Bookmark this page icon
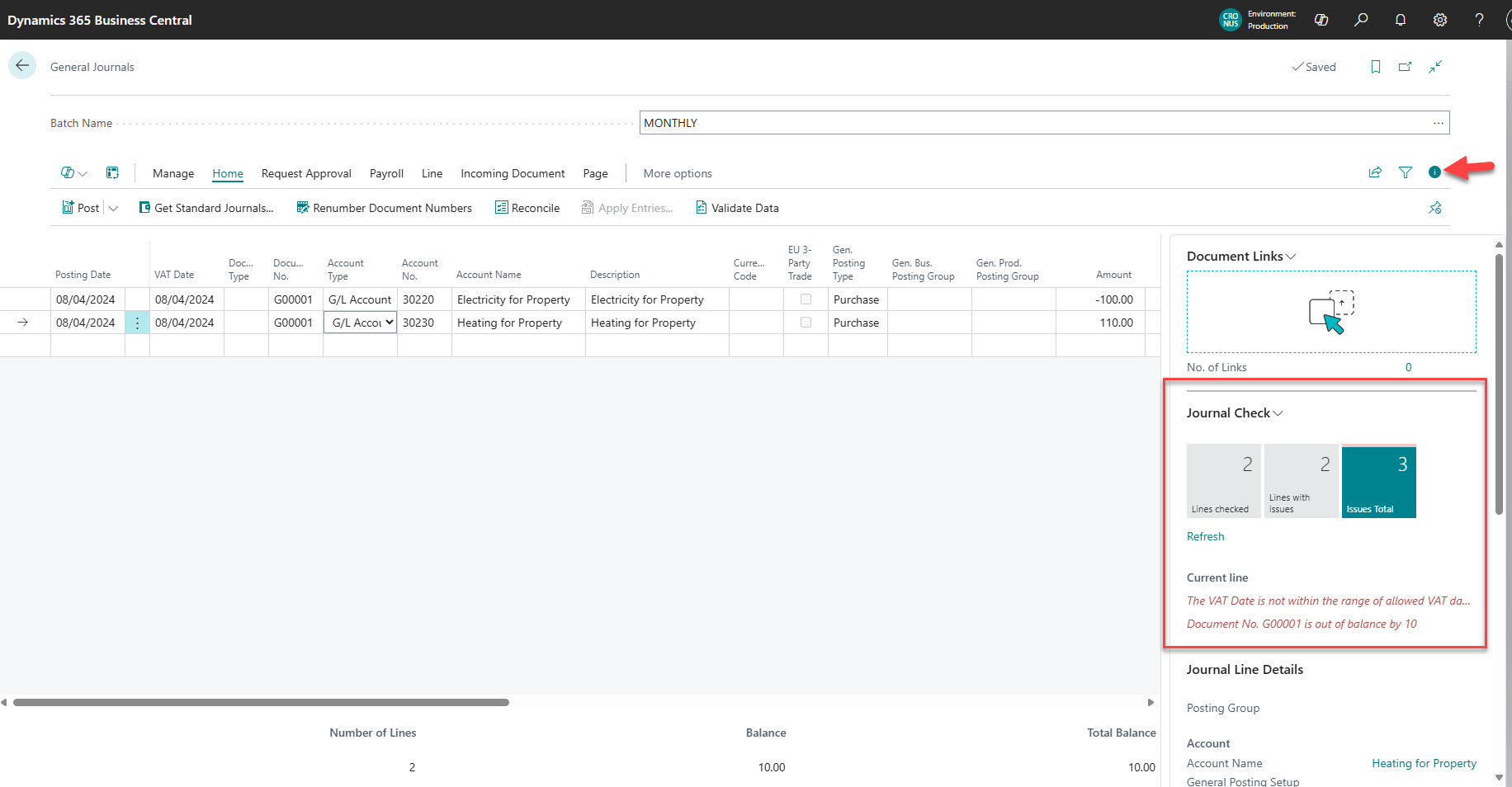The width and height of the screenshot is (1512, 787). pyautogui.click(x=1376, y=67)
